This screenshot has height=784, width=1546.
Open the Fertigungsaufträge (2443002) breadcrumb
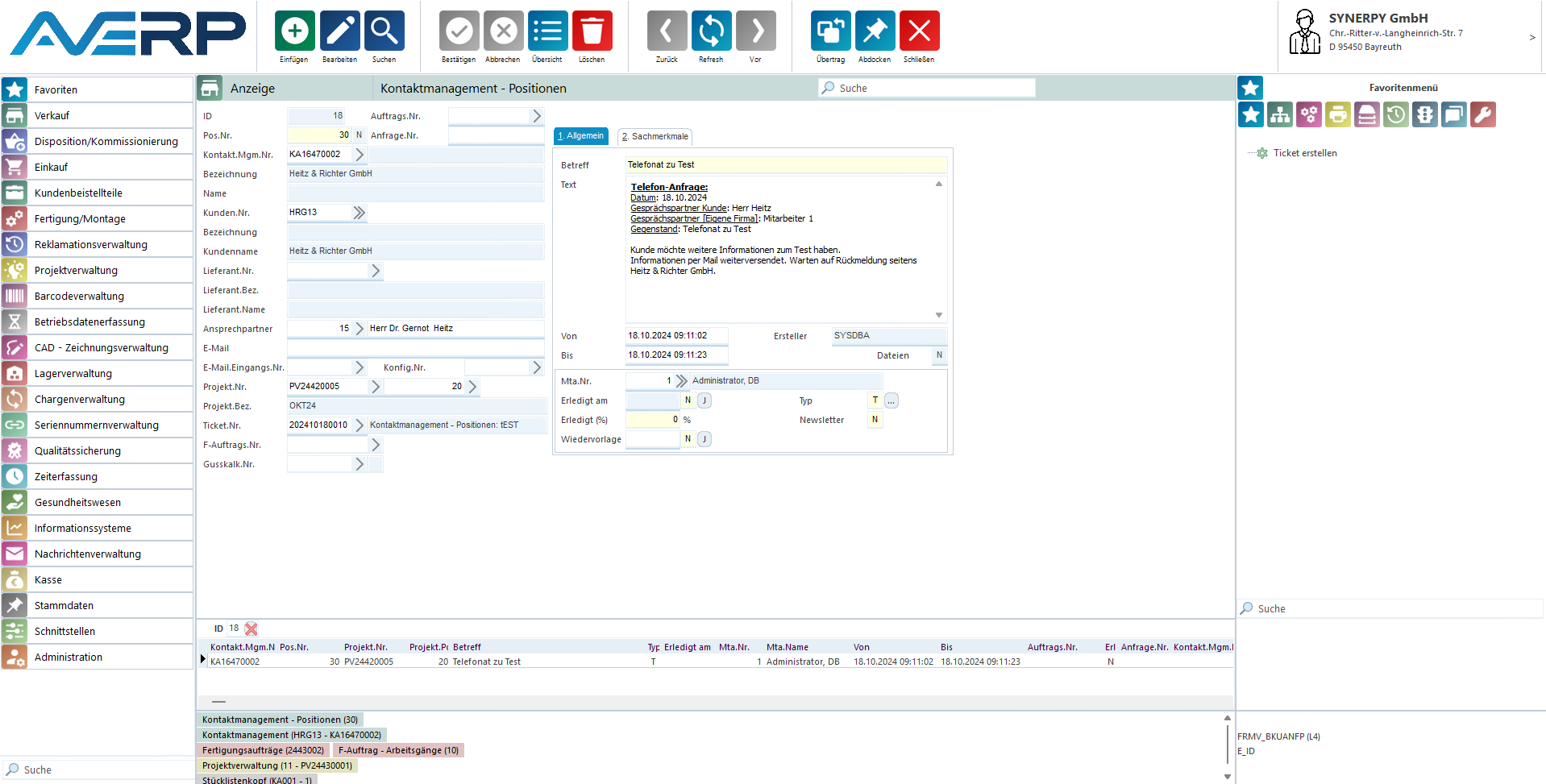(x=263, y=750)
